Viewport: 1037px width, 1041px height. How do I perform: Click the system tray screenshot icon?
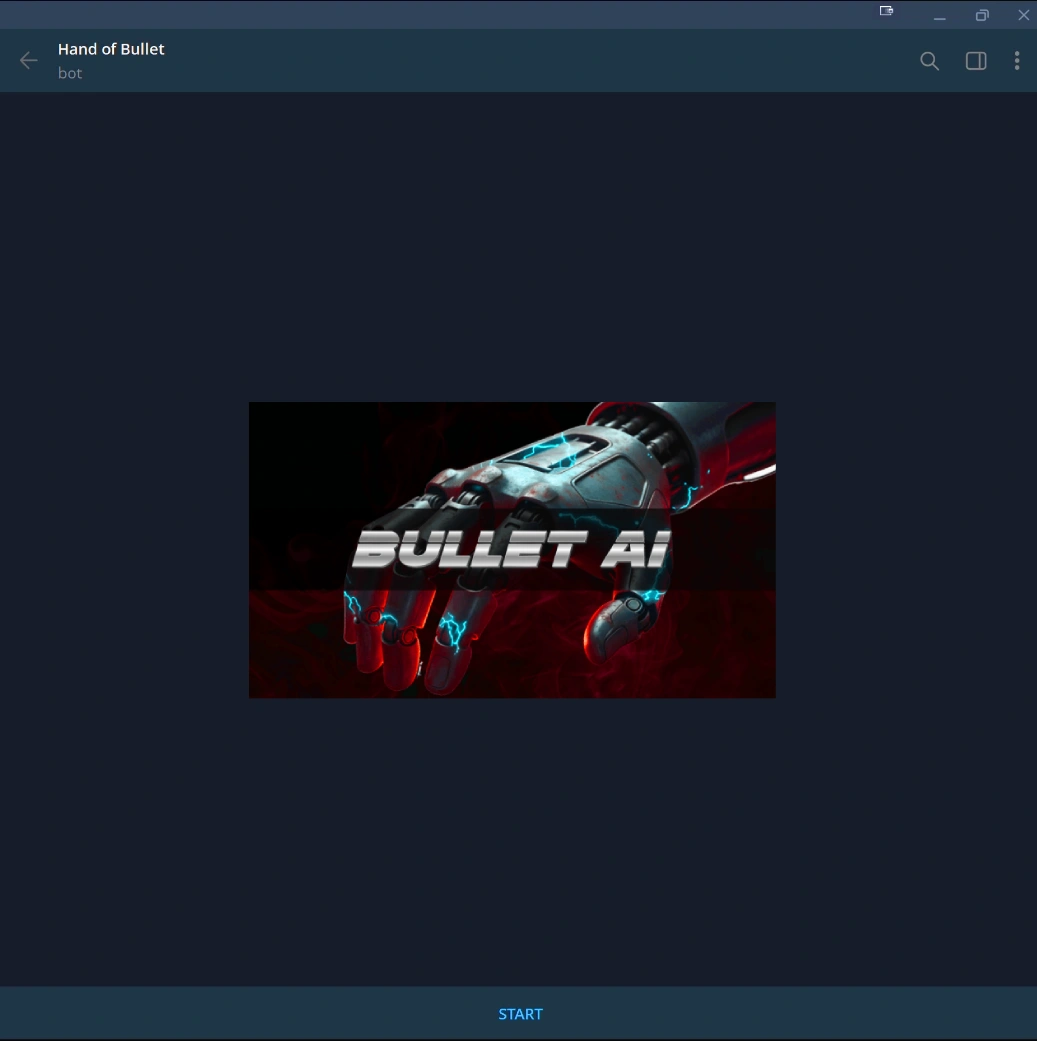coord(886,11)
